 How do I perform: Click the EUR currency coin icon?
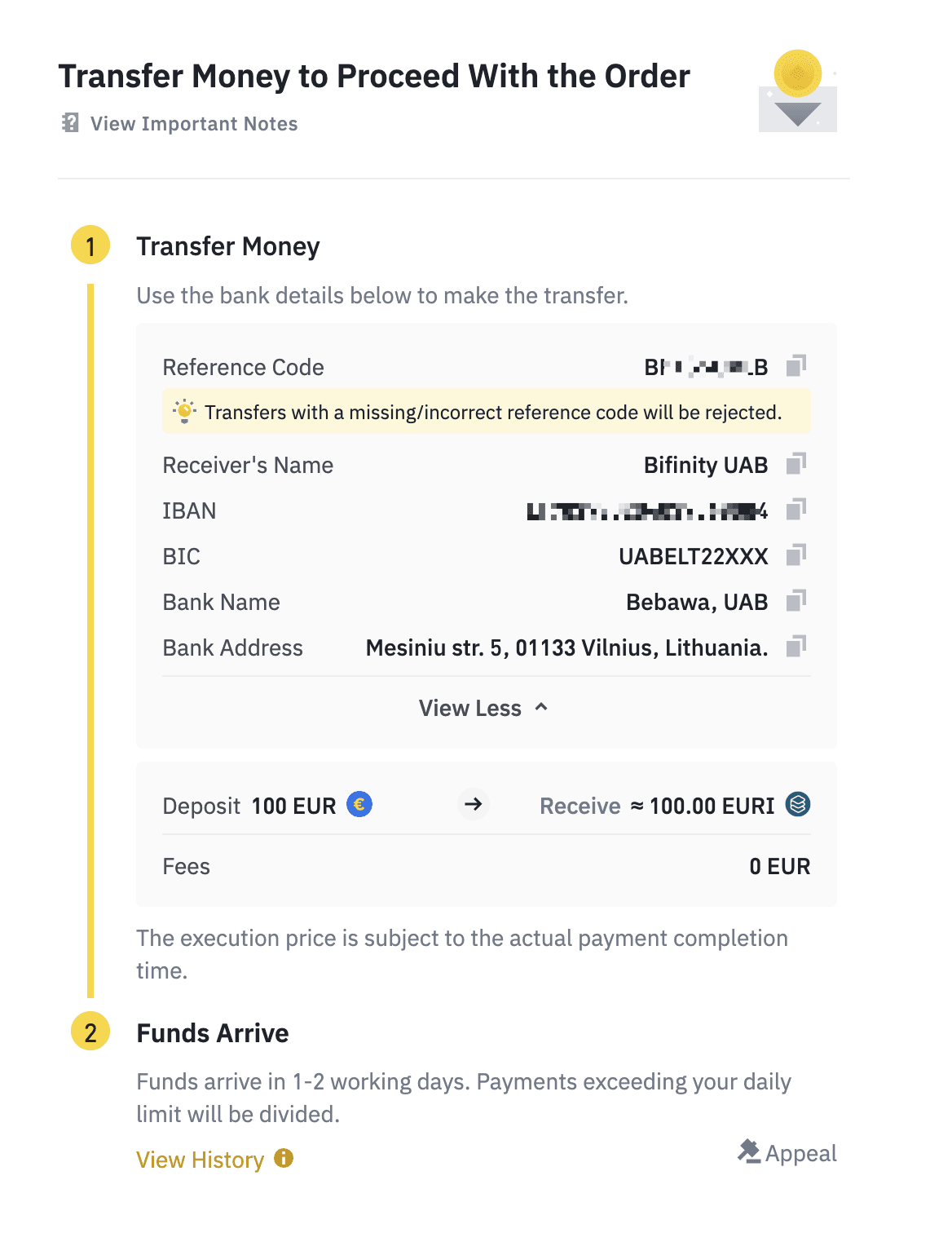pyautogui.click(x=359, y=805)
